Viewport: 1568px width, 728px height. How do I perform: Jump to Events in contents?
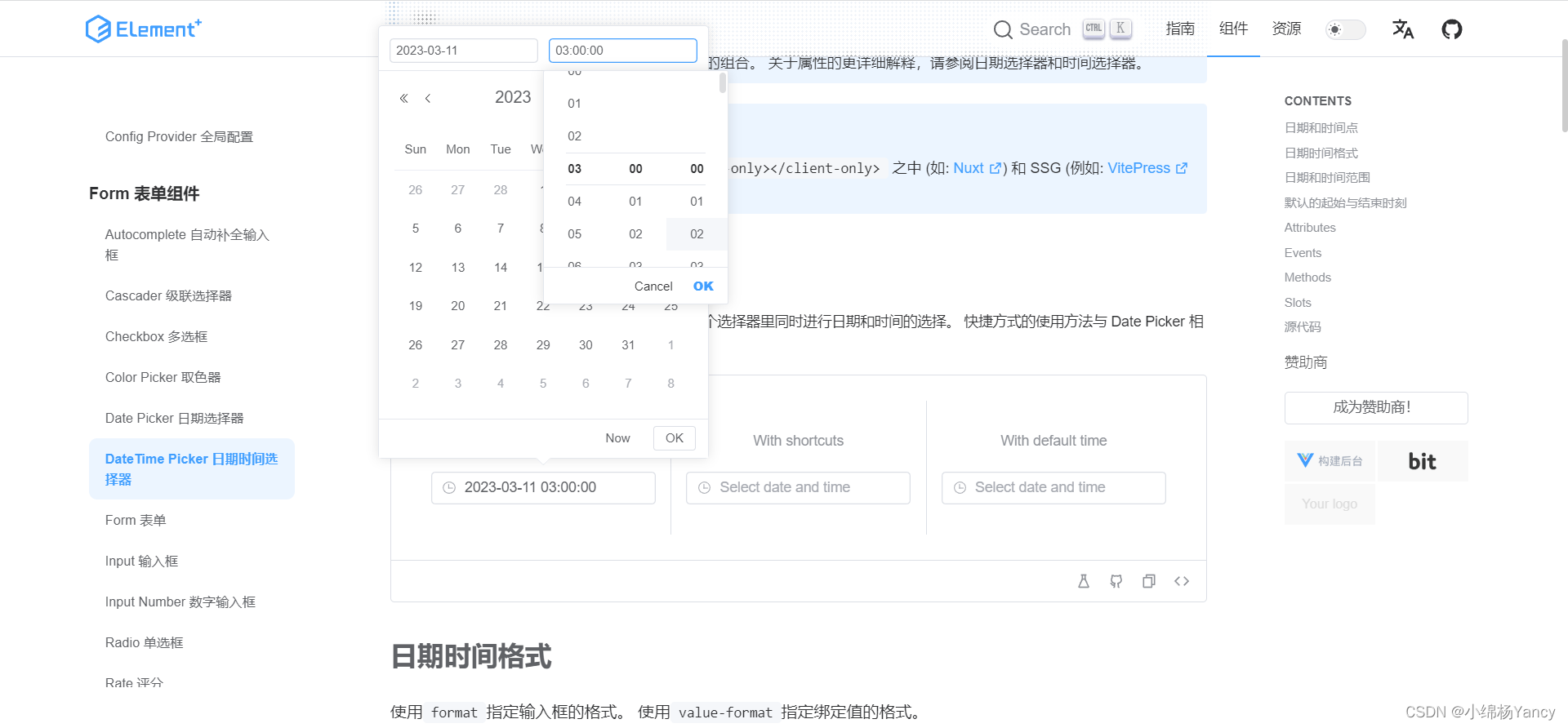(x=1303, y=253)
